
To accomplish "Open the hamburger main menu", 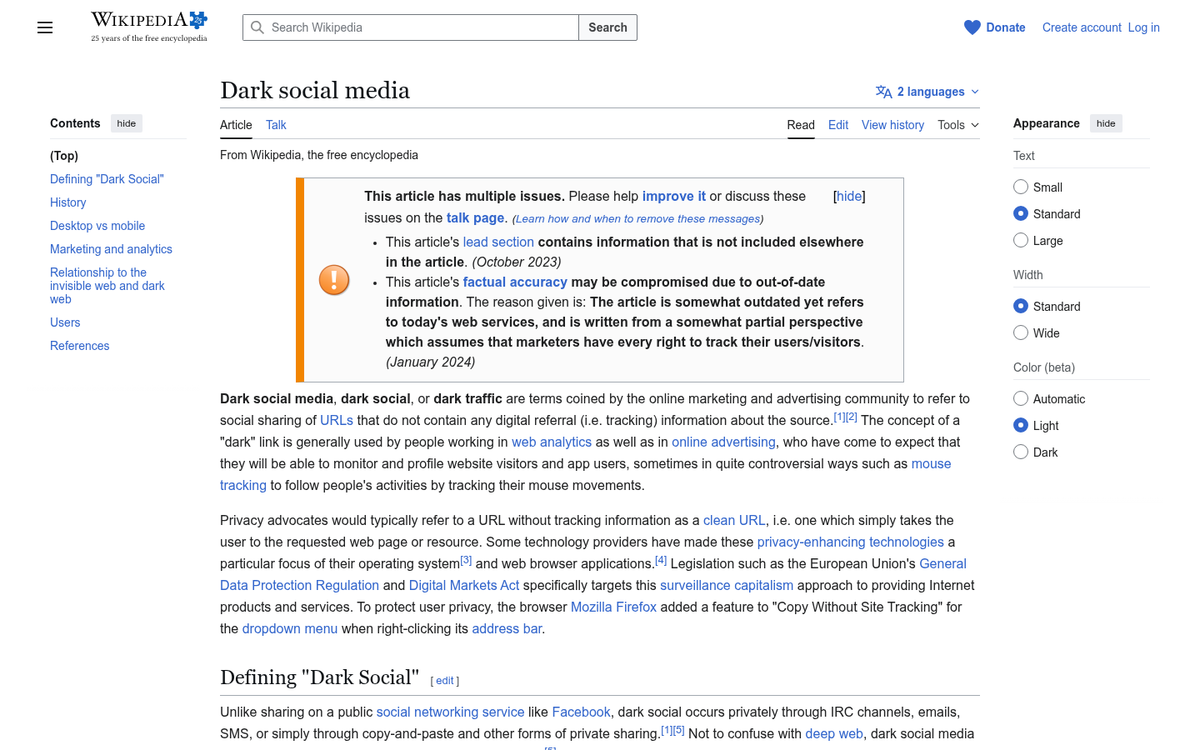I will 45,28.
